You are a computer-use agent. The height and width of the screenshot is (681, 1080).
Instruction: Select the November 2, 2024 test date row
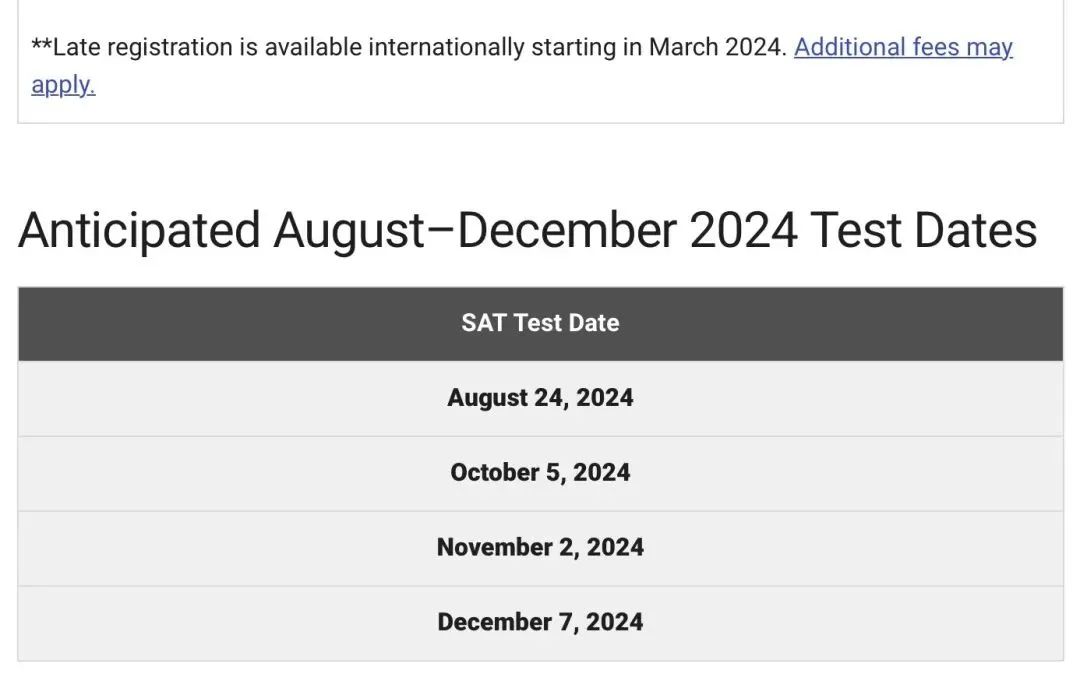540,547
